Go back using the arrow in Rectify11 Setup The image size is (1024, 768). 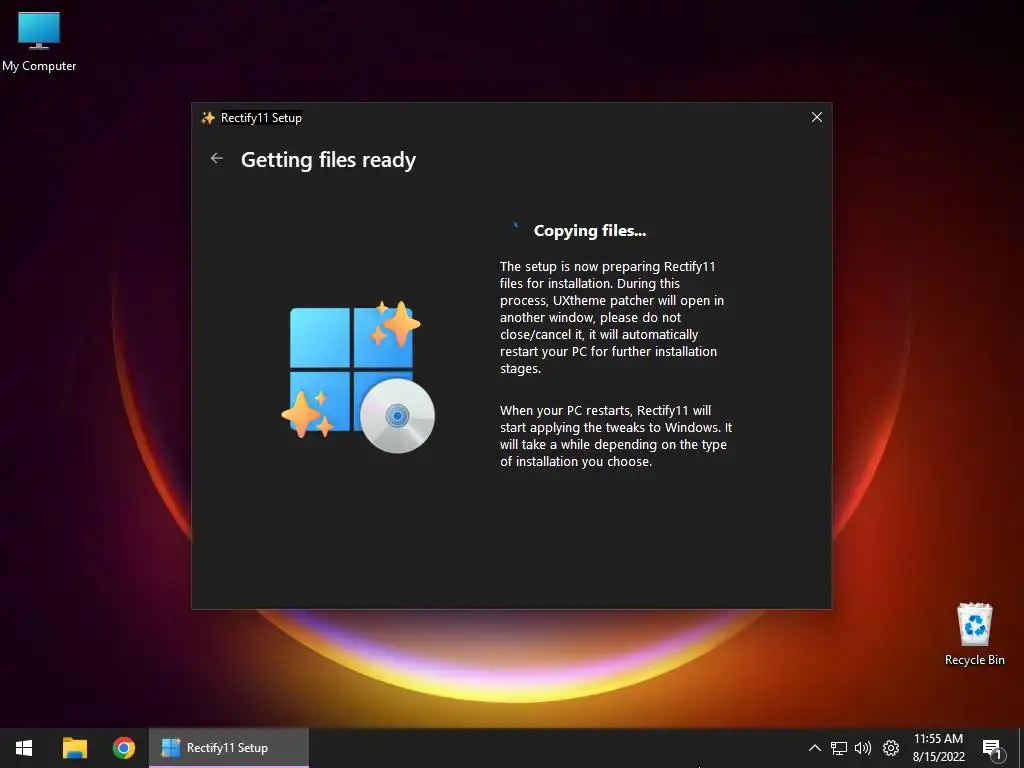coord(217,158)
